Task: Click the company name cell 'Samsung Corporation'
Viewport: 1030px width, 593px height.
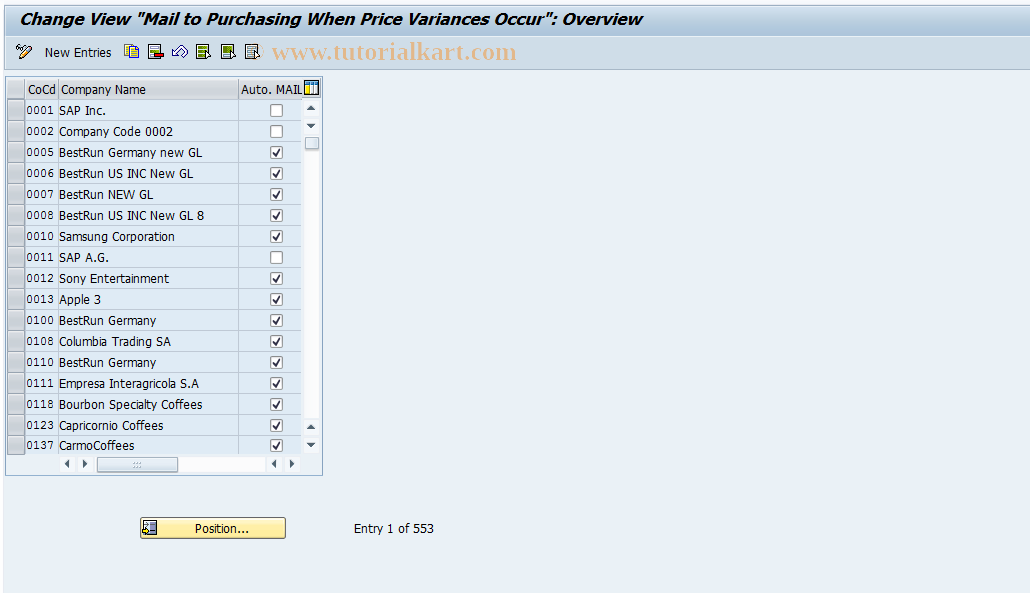Action: tap(148, 236)
